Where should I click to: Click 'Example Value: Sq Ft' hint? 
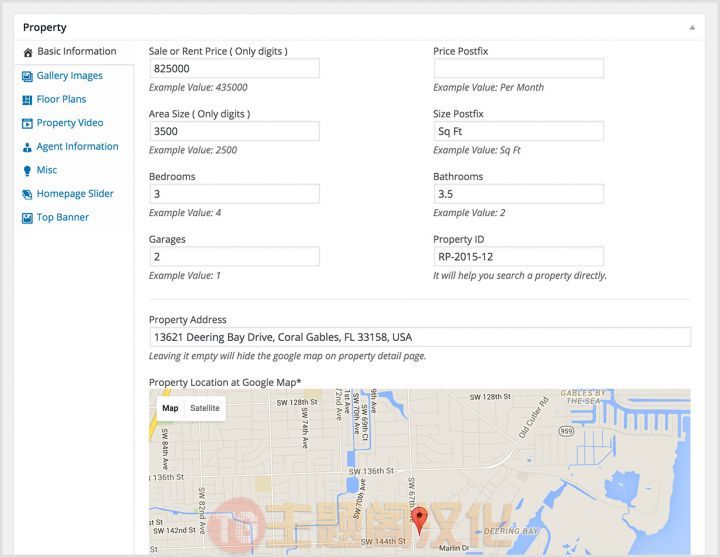click(477, 150)
